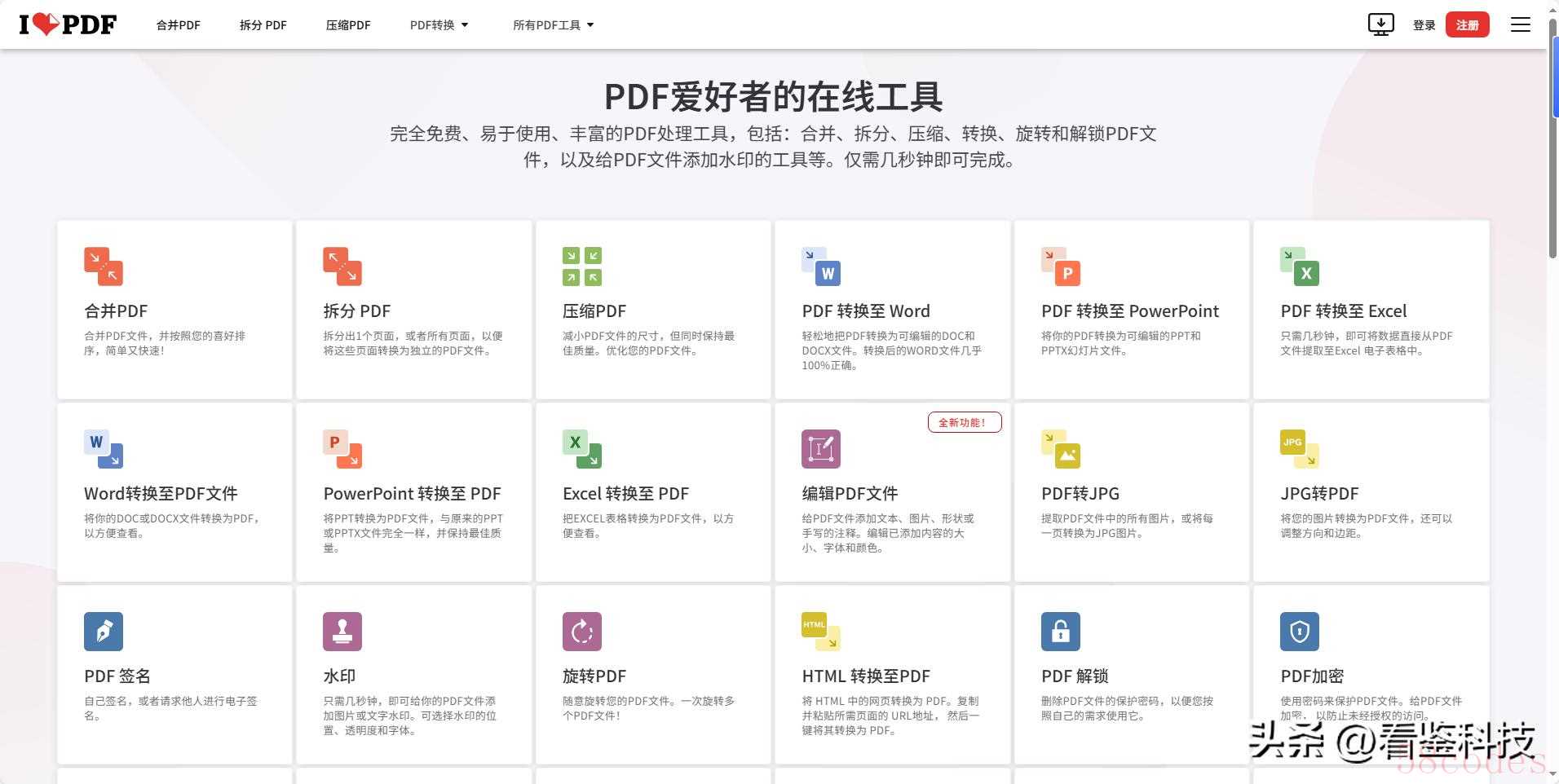
Task: Select the PowerPoint 转换至 PDF title
Action: click(412, 494)
